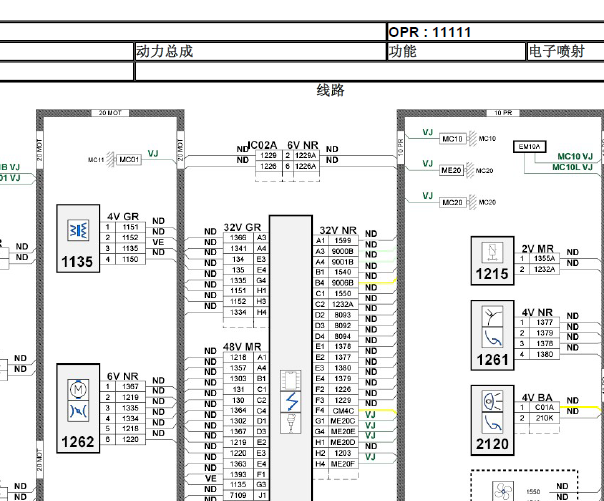Click the component number 1135
This screenshot has height=501, width=604.
(77, 262)
